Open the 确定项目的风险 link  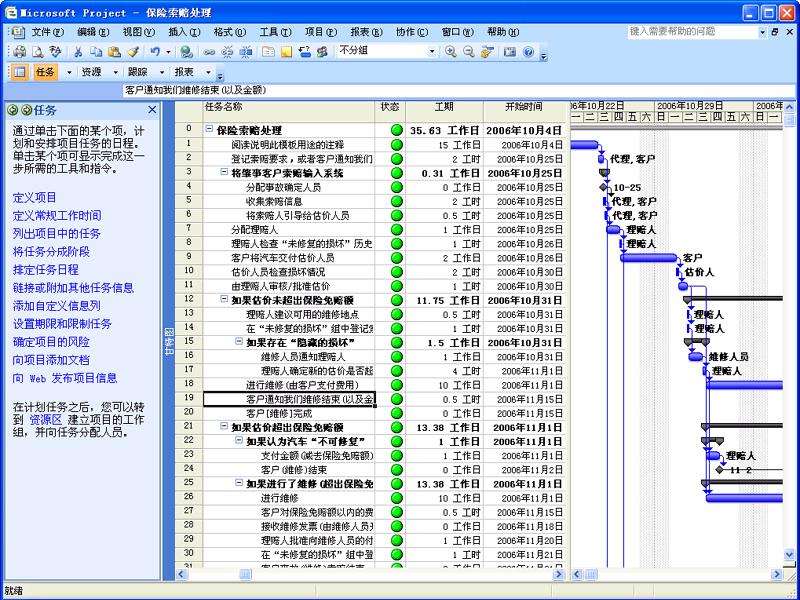coord(51,342)
